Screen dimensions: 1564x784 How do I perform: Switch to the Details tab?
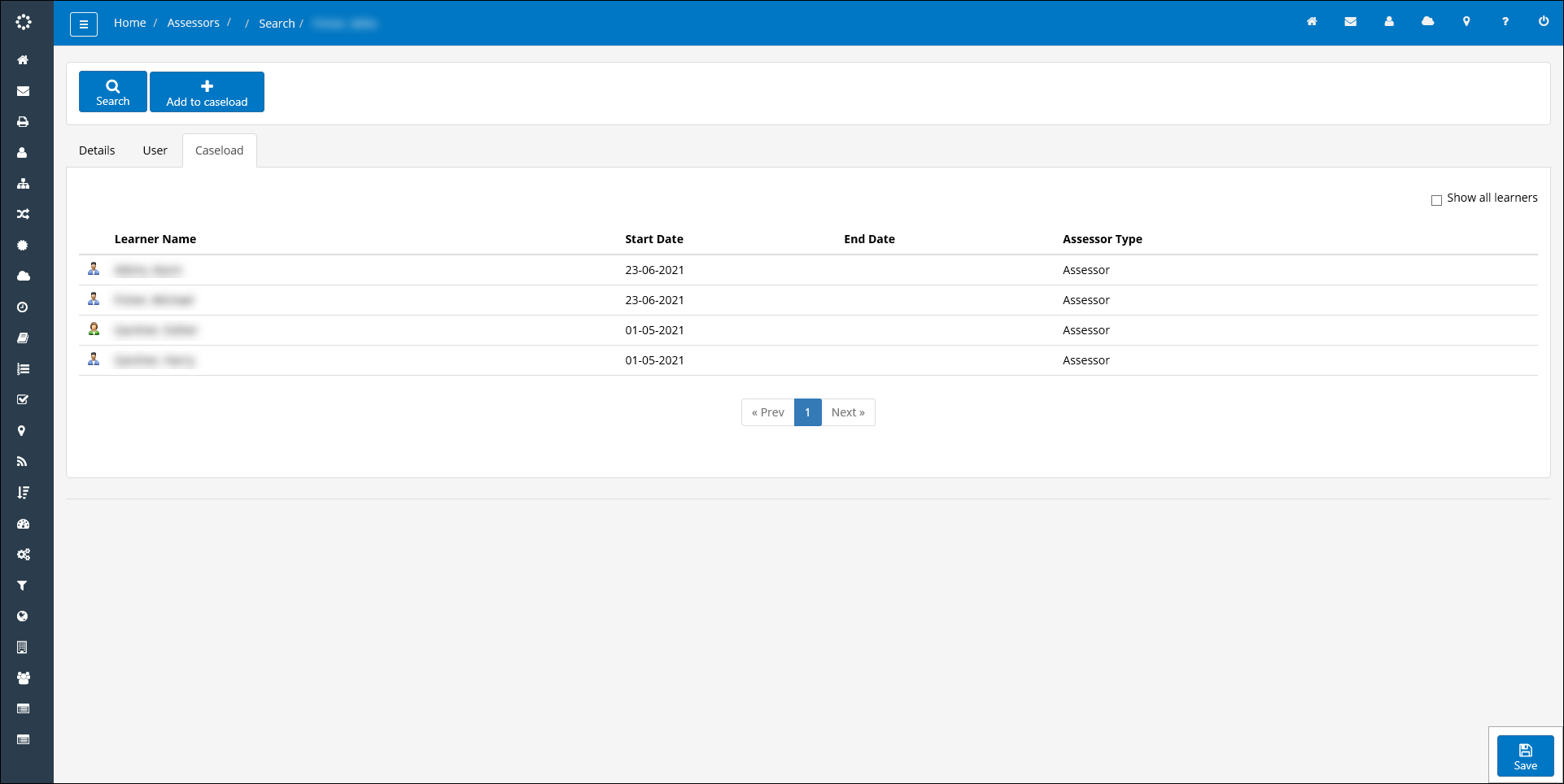tap(97, 150)
